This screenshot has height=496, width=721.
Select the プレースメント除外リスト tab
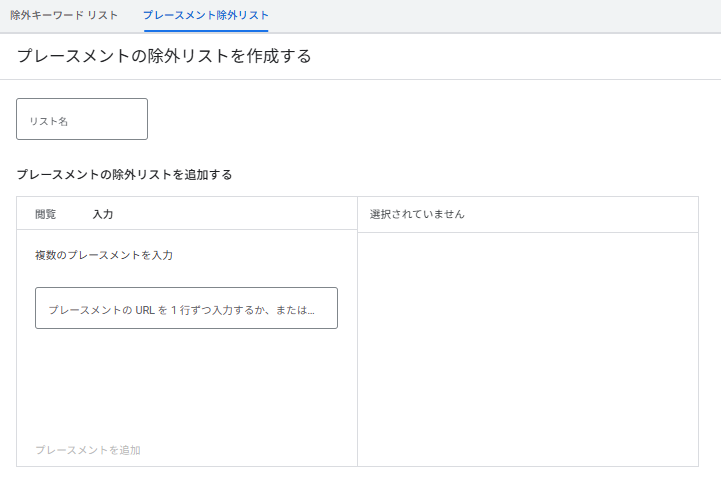205,16
